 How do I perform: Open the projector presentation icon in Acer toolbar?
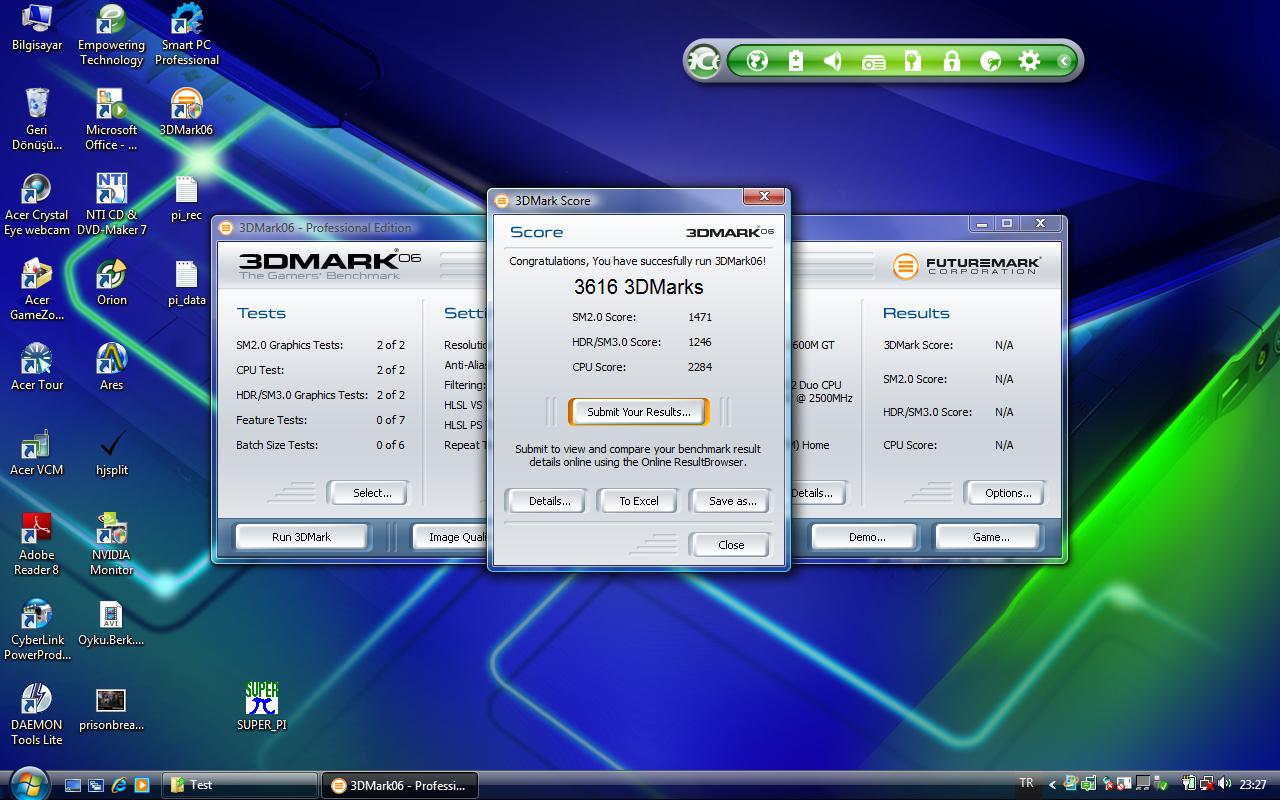click(x=873, y=62)
